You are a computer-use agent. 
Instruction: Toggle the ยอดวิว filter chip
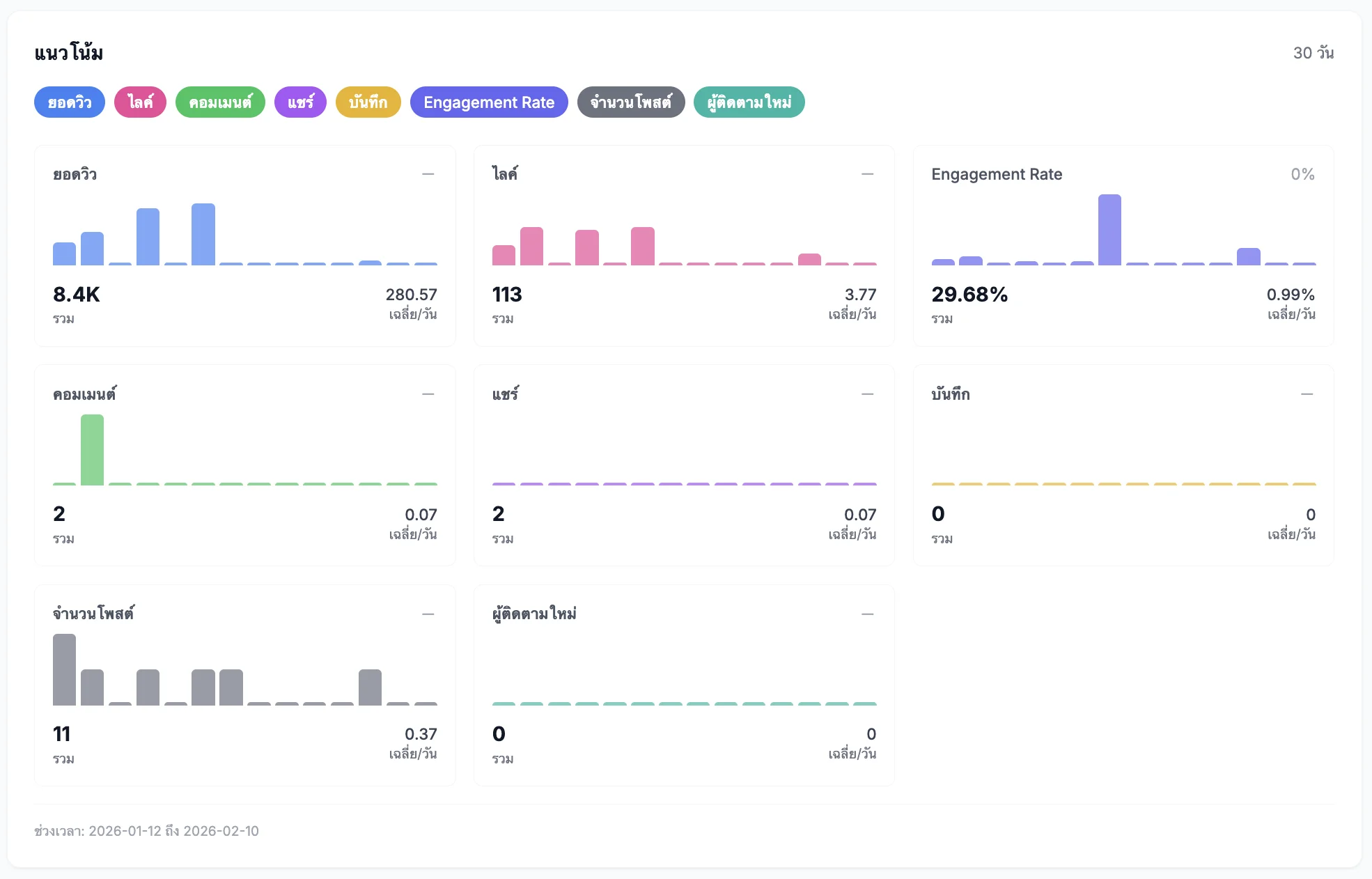[x=69, y=102]
